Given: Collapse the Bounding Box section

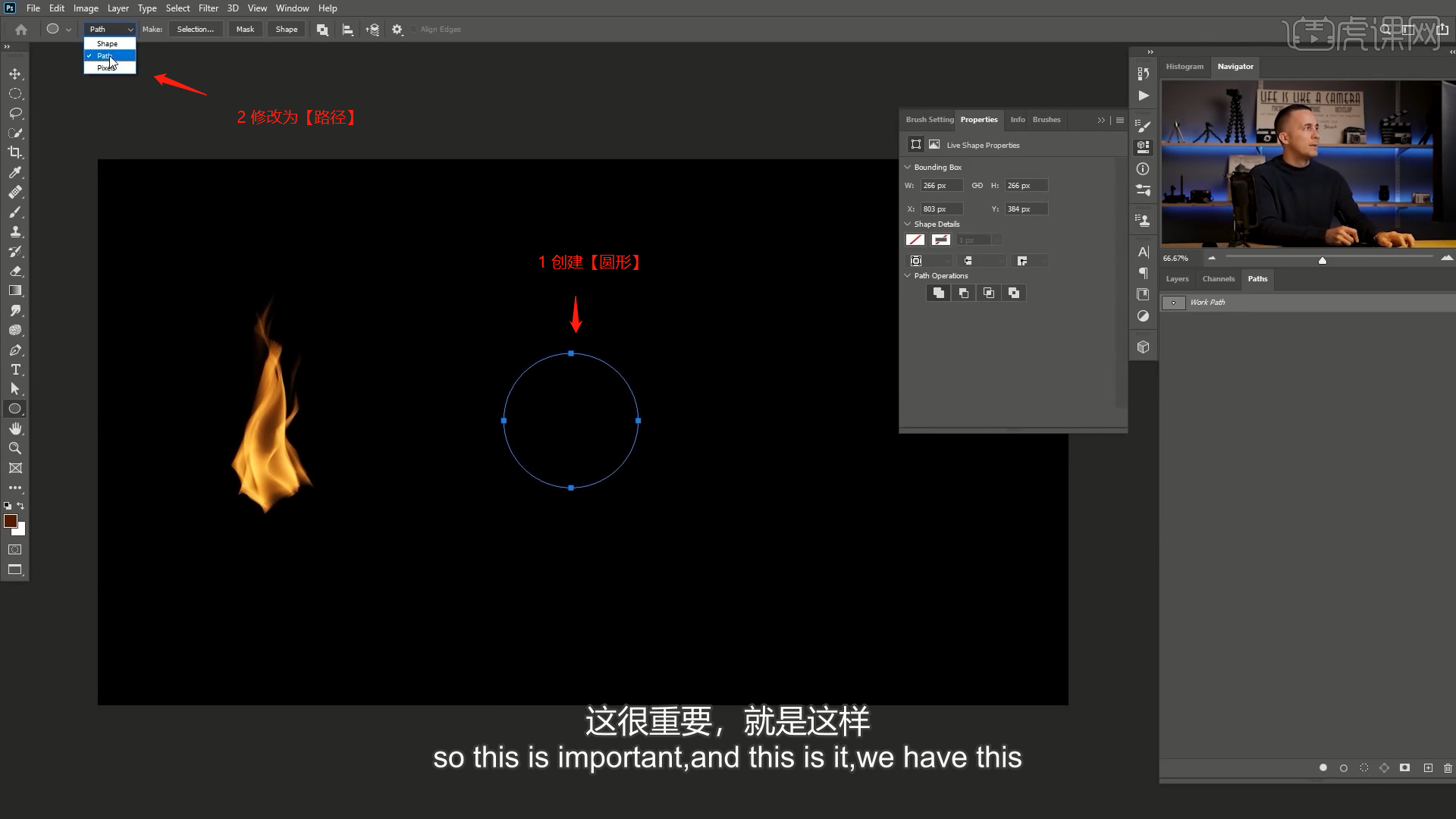Looking at the screenshot, I should pyautogui.click(x=908, y=167).
